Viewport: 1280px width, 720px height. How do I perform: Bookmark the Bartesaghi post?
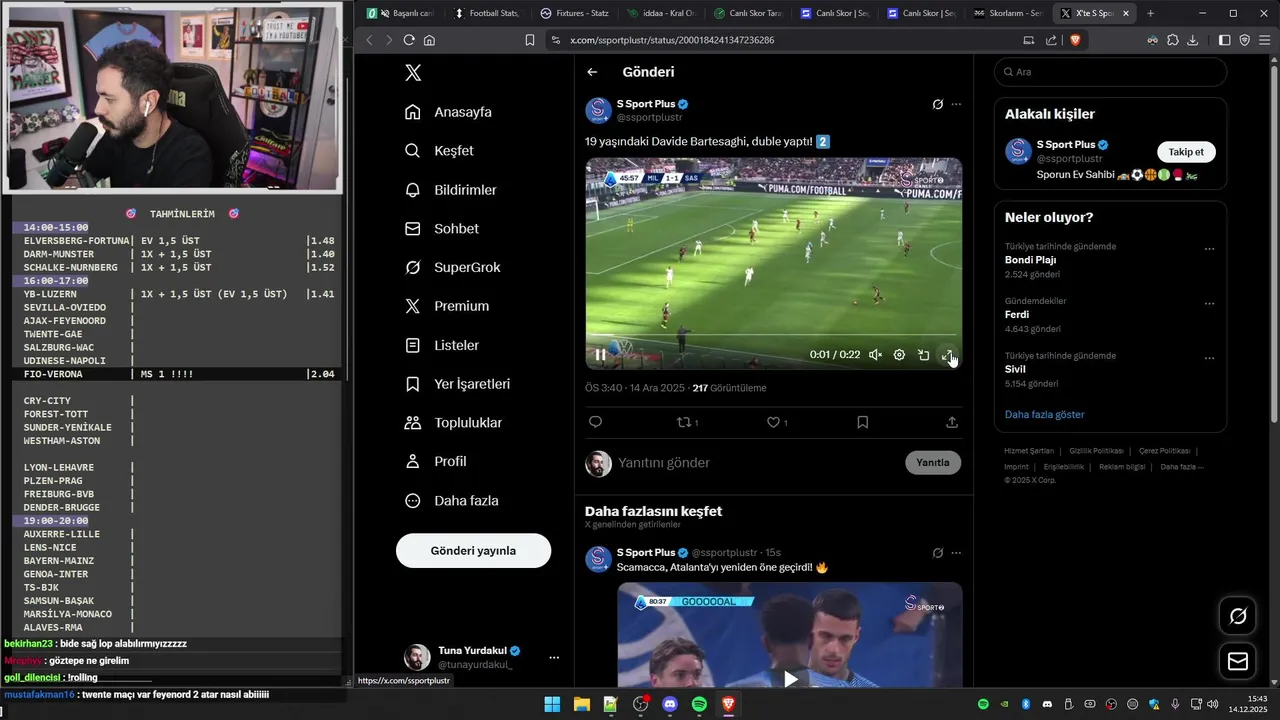click(862, 422)
